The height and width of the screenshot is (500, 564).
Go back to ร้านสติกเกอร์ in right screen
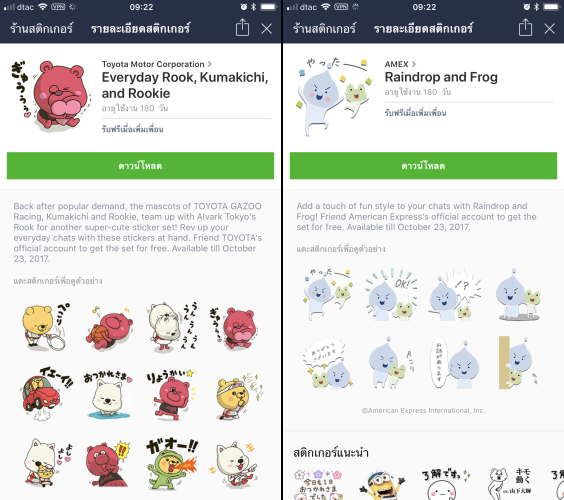coord(324,28)
